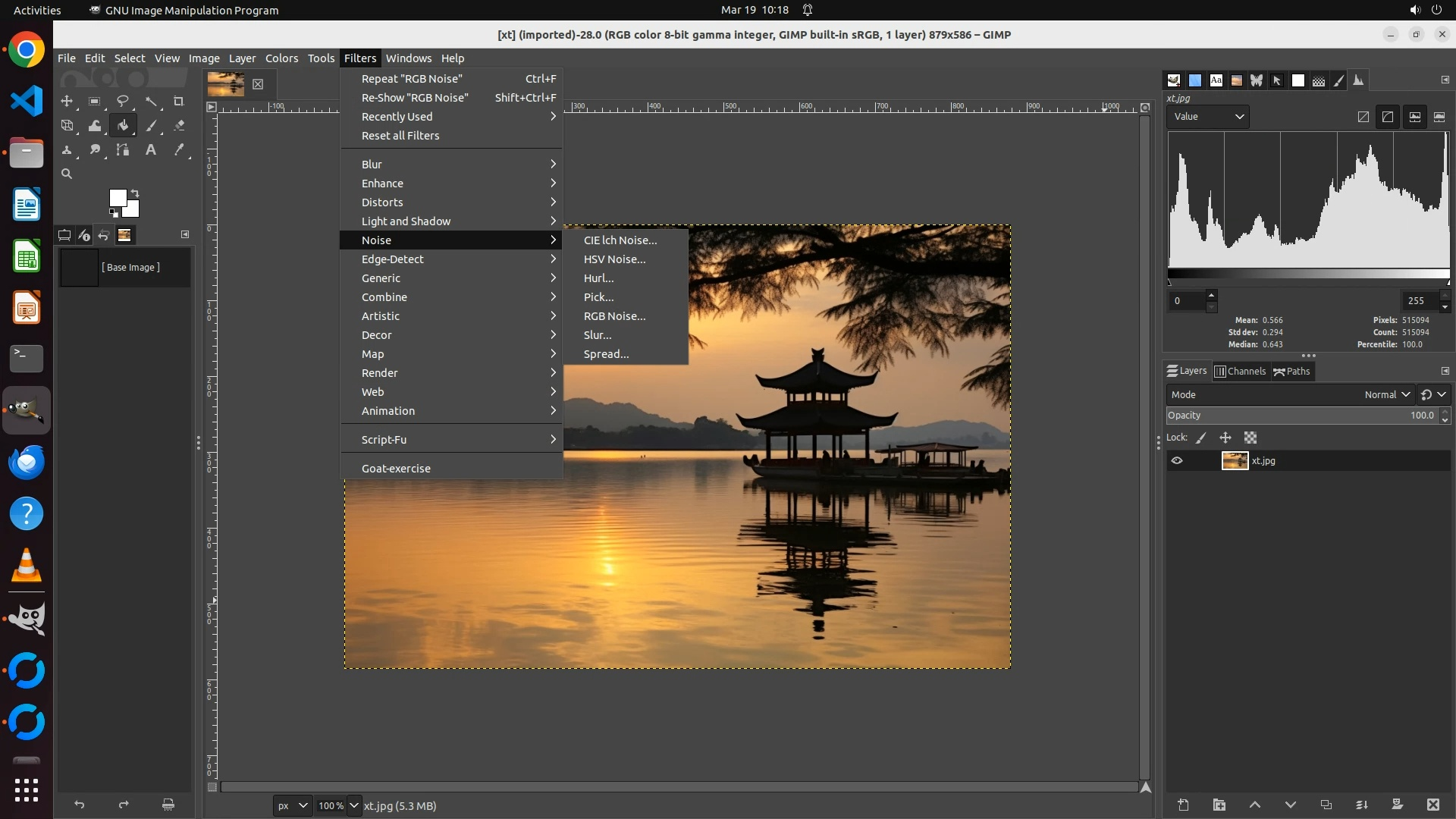The width and height of the screenshot is (1456, 819).
Task: Choose RGB Noise... from Noise submenu
Action: coord(614,316)
